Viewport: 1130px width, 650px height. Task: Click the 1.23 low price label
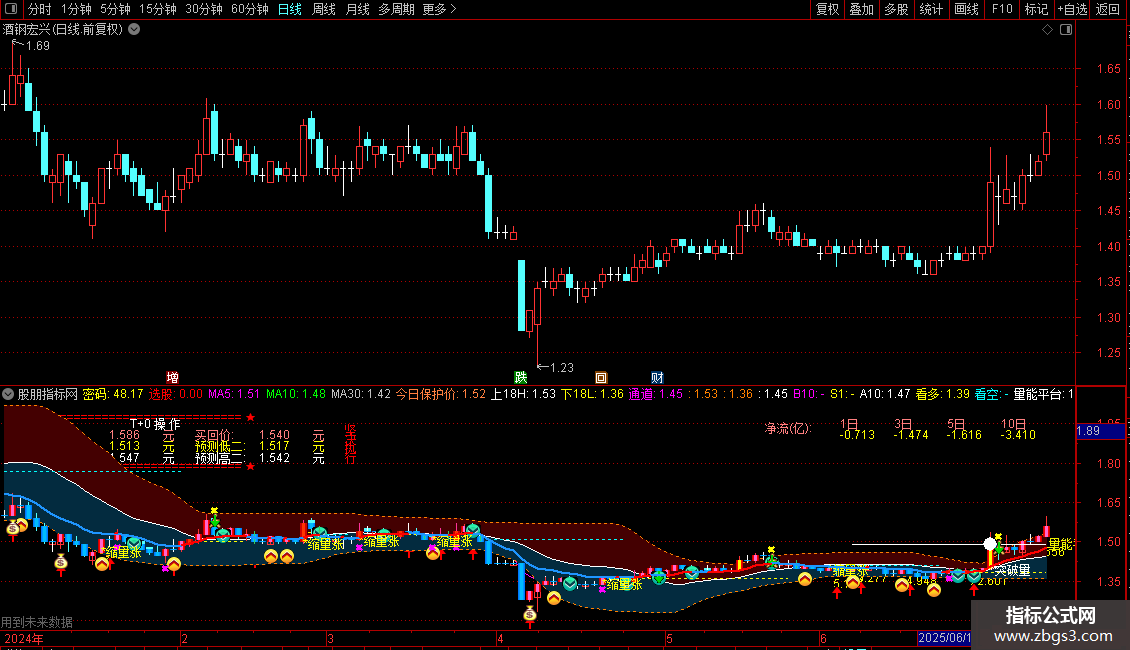click(x=561, y=368)
